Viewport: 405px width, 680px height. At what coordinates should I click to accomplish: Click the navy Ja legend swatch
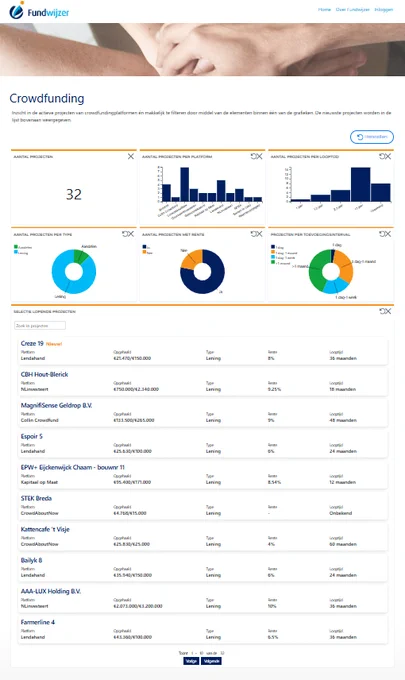144,247
